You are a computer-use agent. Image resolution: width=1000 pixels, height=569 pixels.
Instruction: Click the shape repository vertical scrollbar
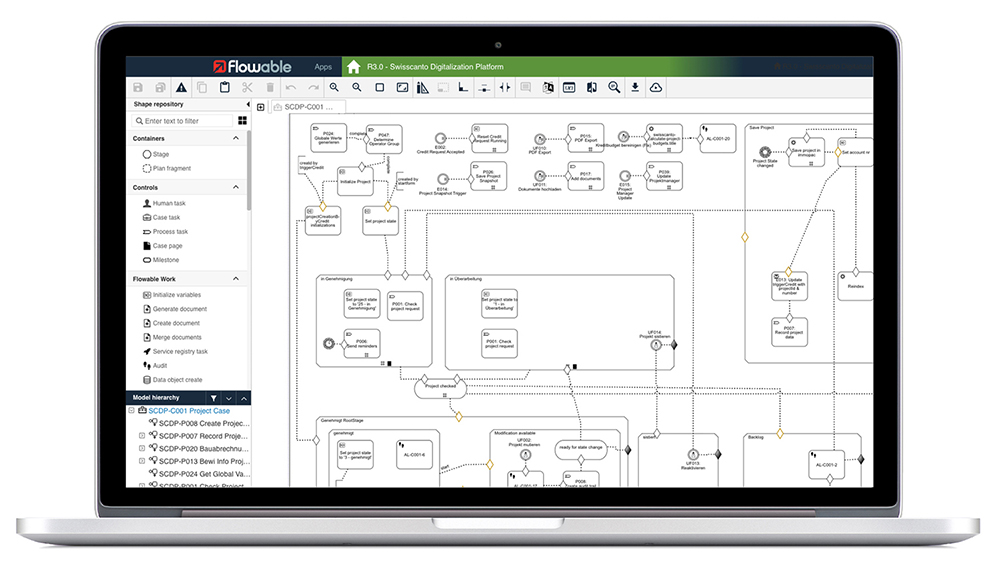point(249,170)
